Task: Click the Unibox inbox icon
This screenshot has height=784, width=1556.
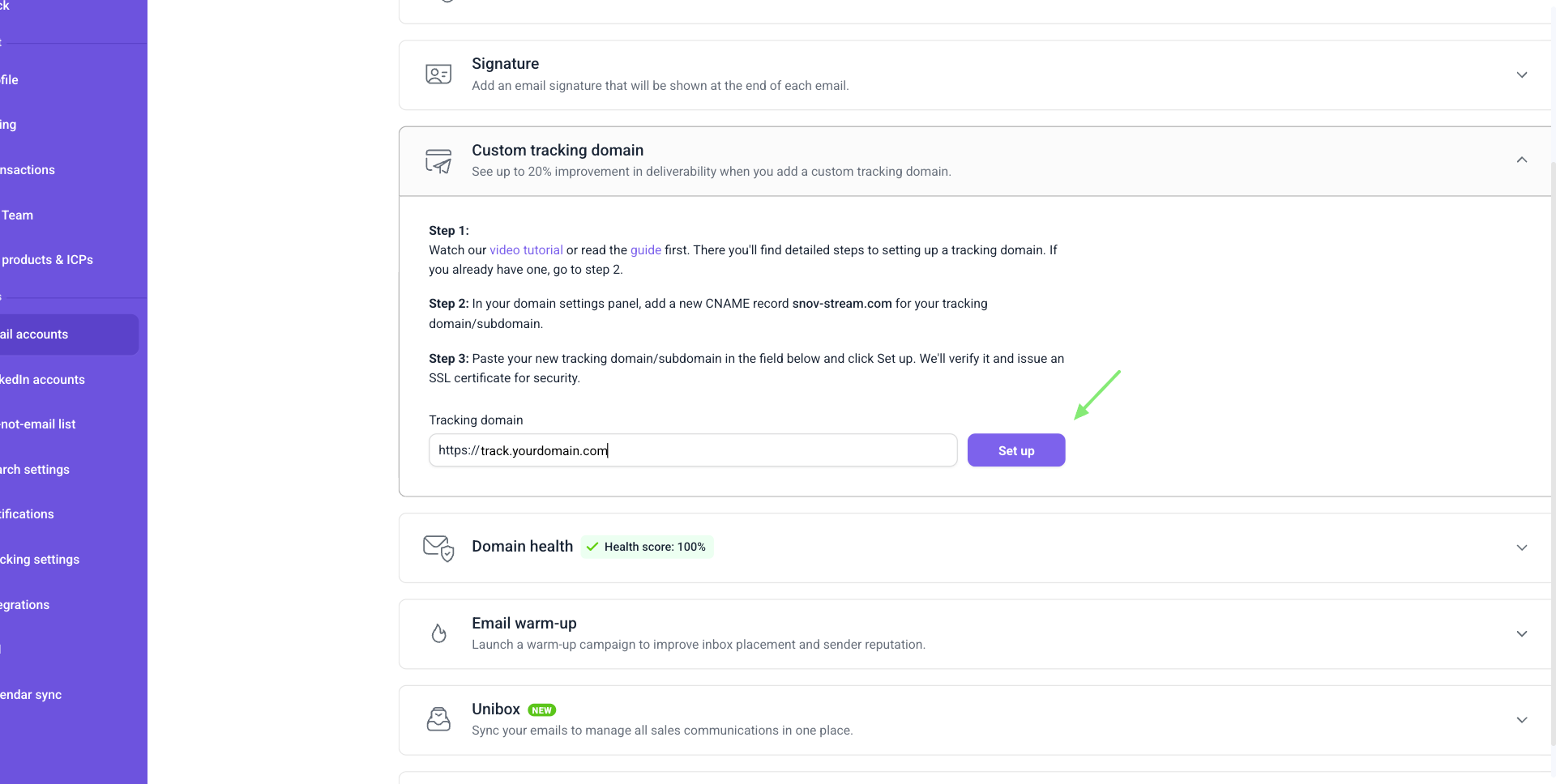Action: pos(438,719)
